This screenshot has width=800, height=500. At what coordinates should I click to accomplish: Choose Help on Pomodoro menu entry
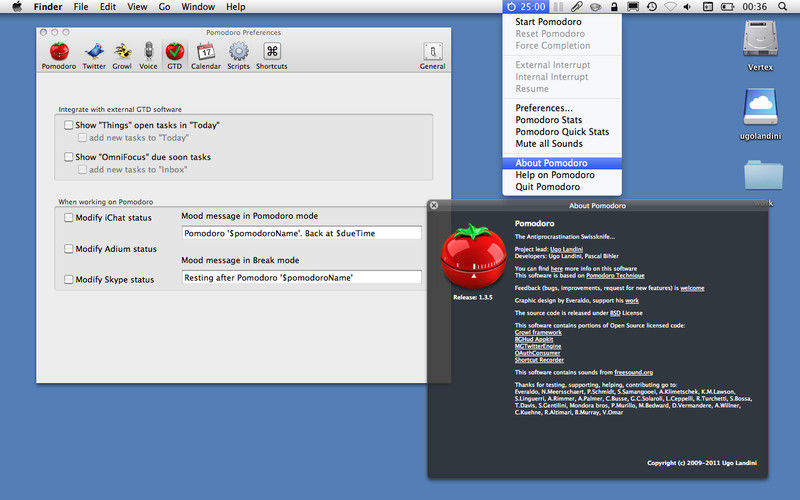(x=562, y=175)
